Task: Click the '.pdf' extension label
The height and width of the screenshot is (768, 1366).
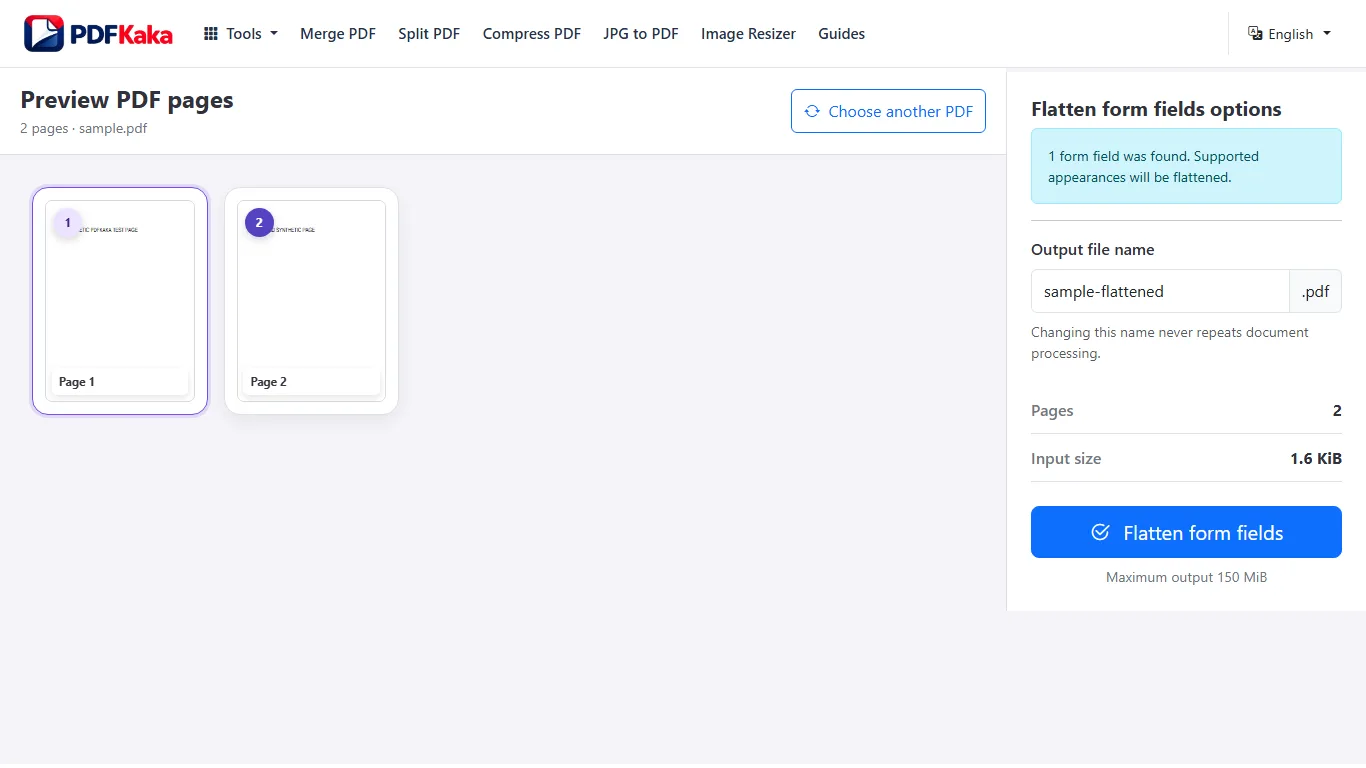Action: pos(1316,292)
